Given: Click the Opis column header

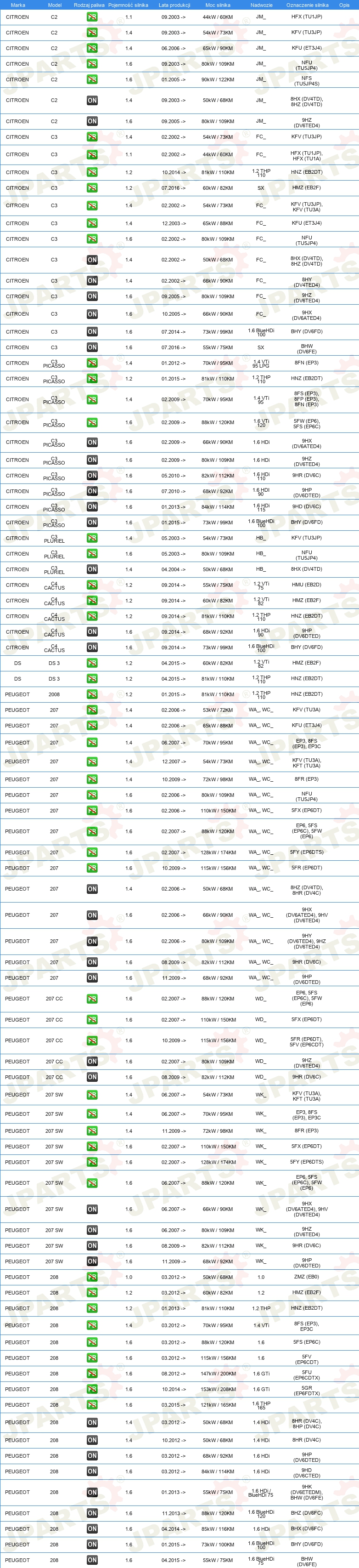Looking at the screenshot, I should coord(344,5).
